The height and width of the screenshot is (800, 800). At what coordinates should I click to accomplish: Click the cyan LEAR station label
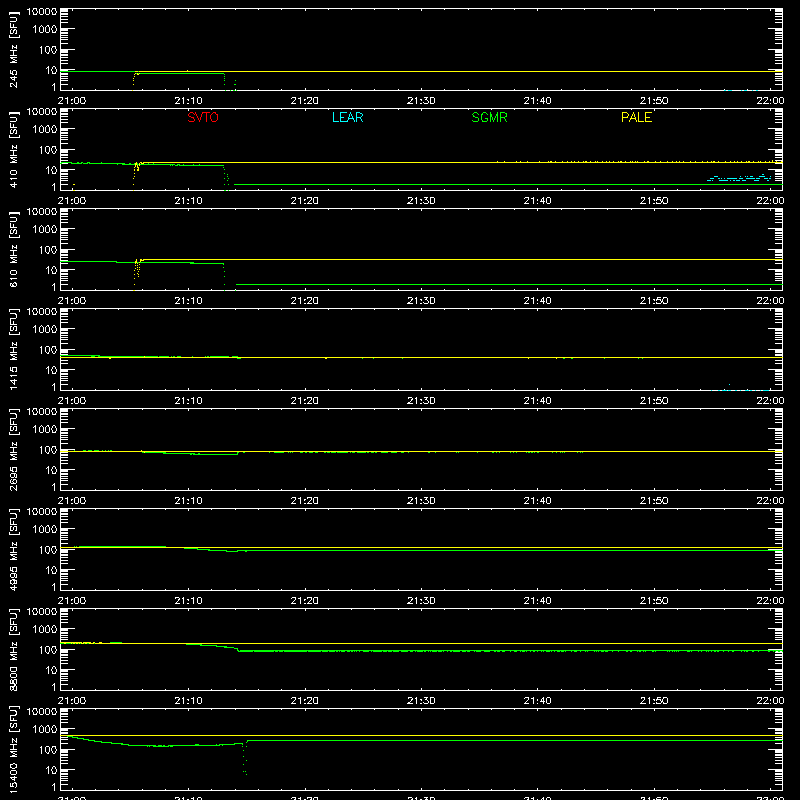[347, 117]
